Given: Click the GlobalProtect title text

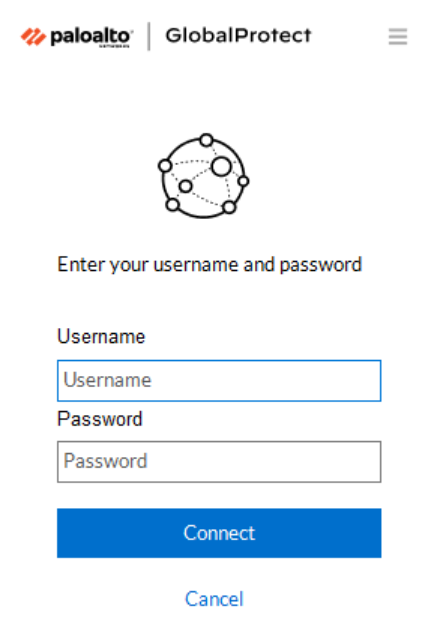Looking at the screenshot, I should [x=239, y=36].
